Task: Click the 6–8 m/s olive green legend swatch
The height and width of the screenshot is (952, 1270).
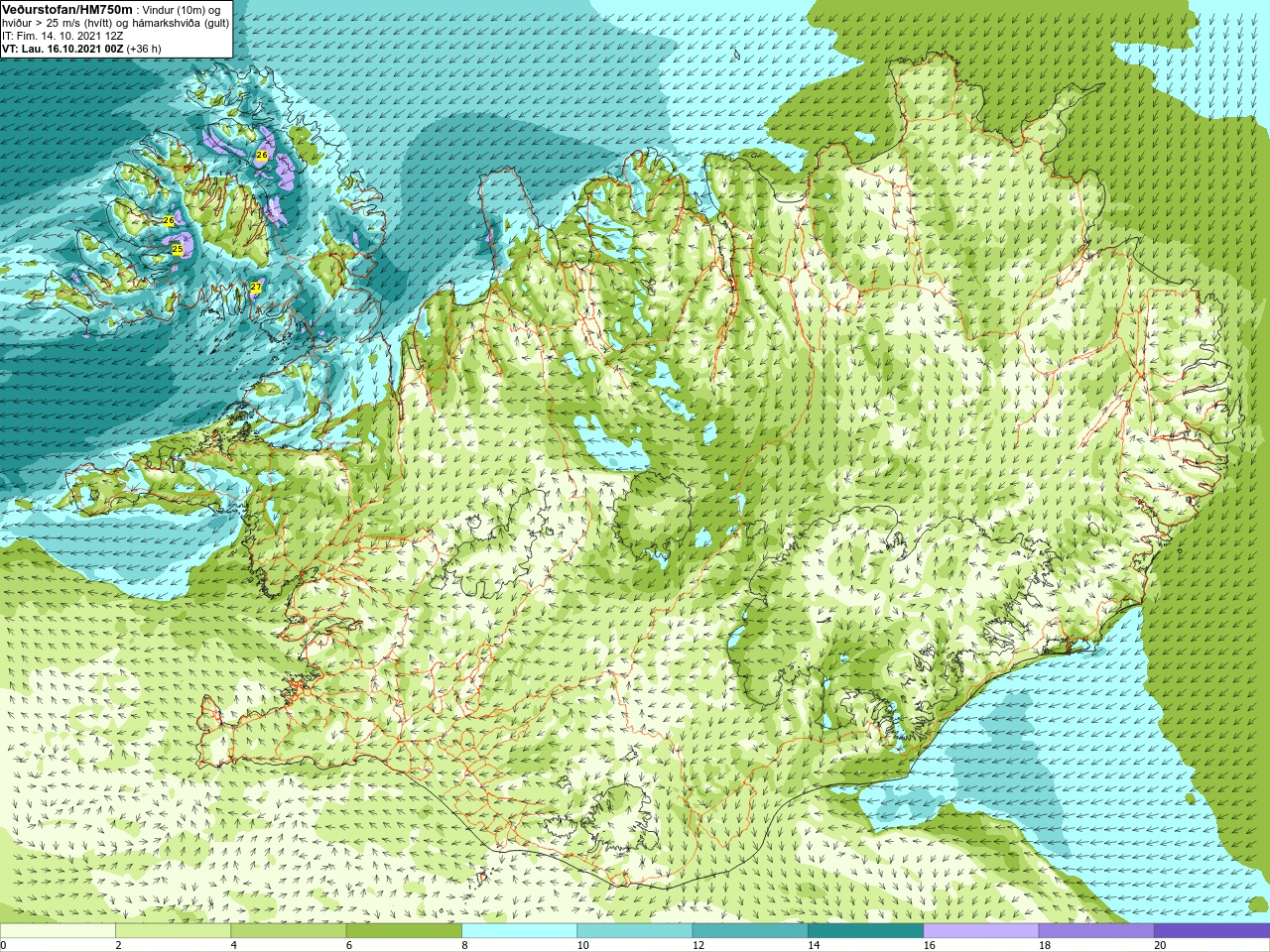Action: click(x=404, y=931)
